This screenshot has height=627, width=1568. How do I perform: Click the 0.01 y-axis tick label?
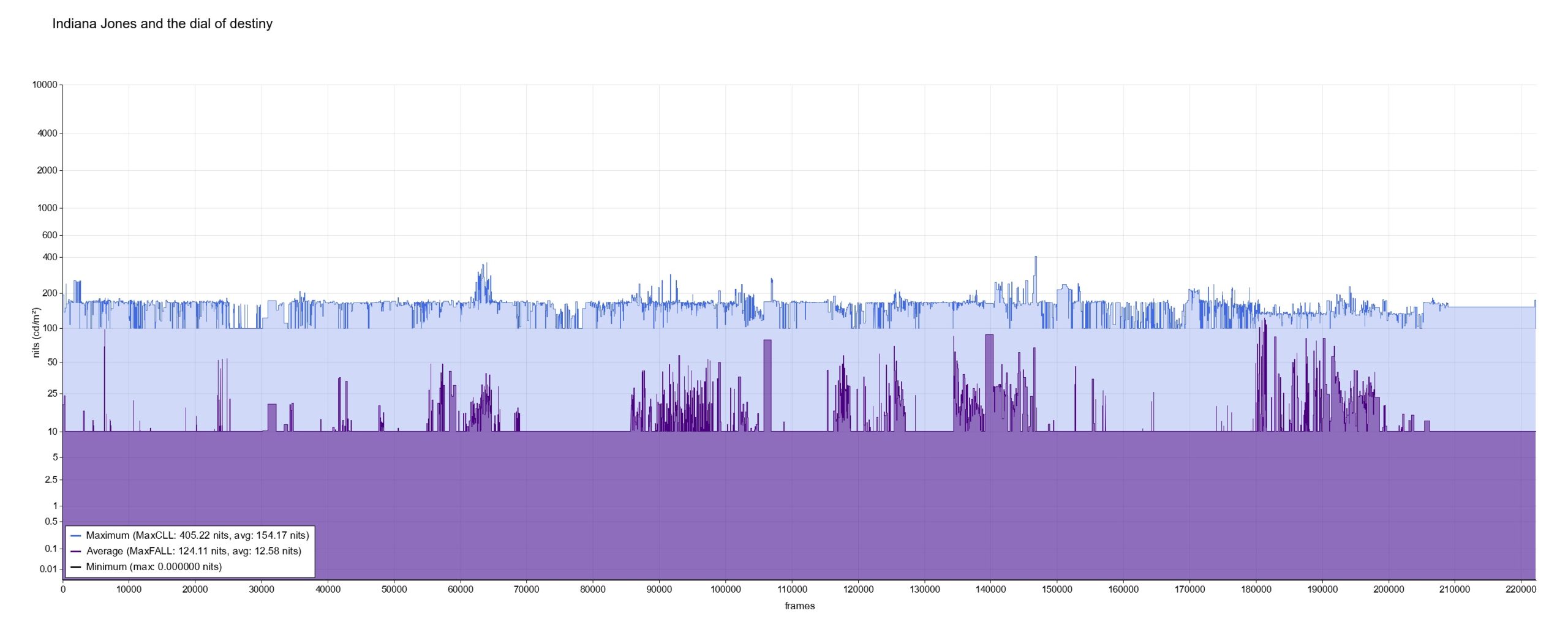(48, 569)
